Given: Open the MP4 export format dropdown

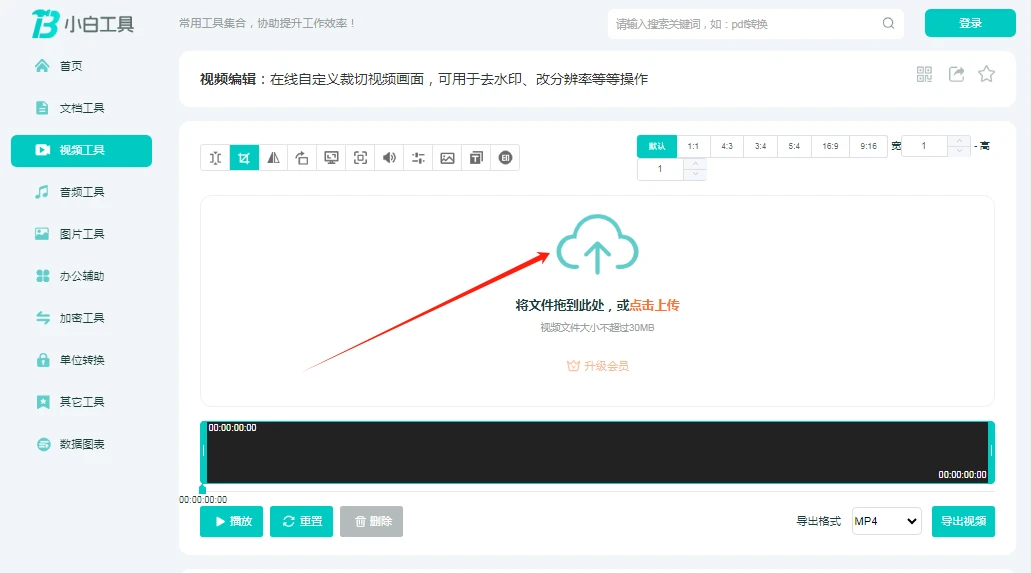Looking at the screenshot, I should (886, 521).
